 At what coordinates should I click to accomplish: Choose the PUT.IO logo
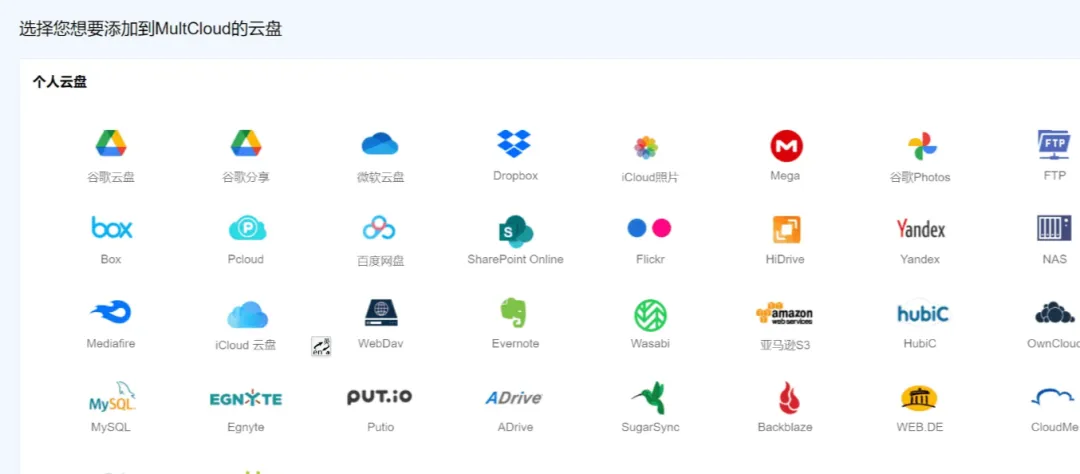380,396
